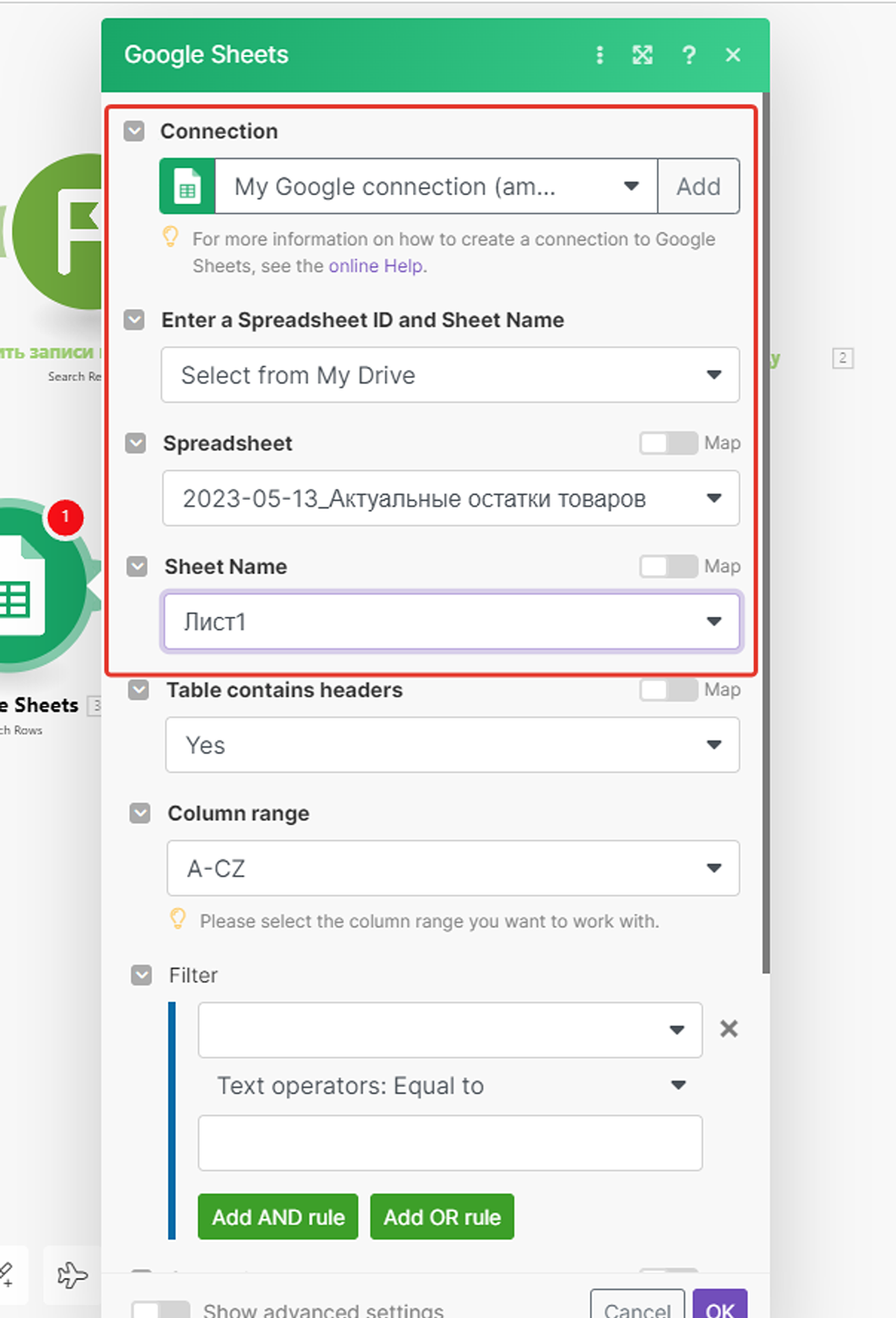Click Add to create a new connection
The image size is (896, 1318).
pos(698,186)
